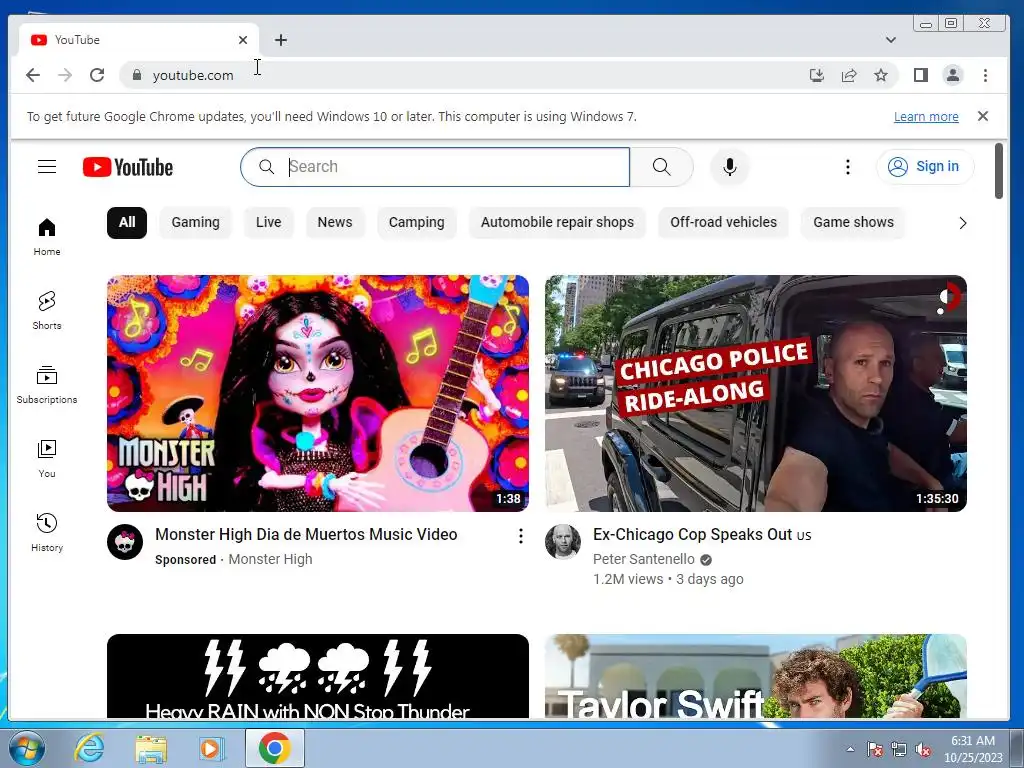Open Learn more link in info bar
This screenshot has width=1024, height=768.
pos(926,116)
